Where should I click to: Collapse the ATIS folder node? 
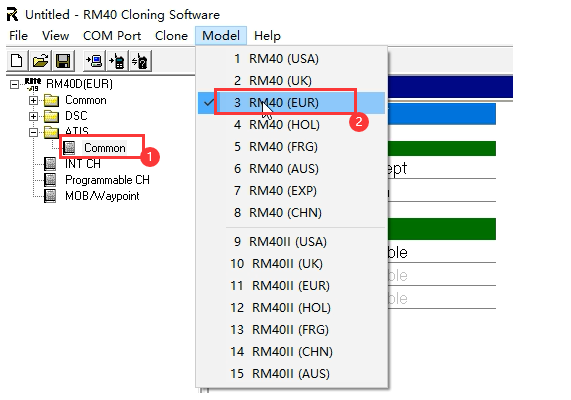(33, 132)
